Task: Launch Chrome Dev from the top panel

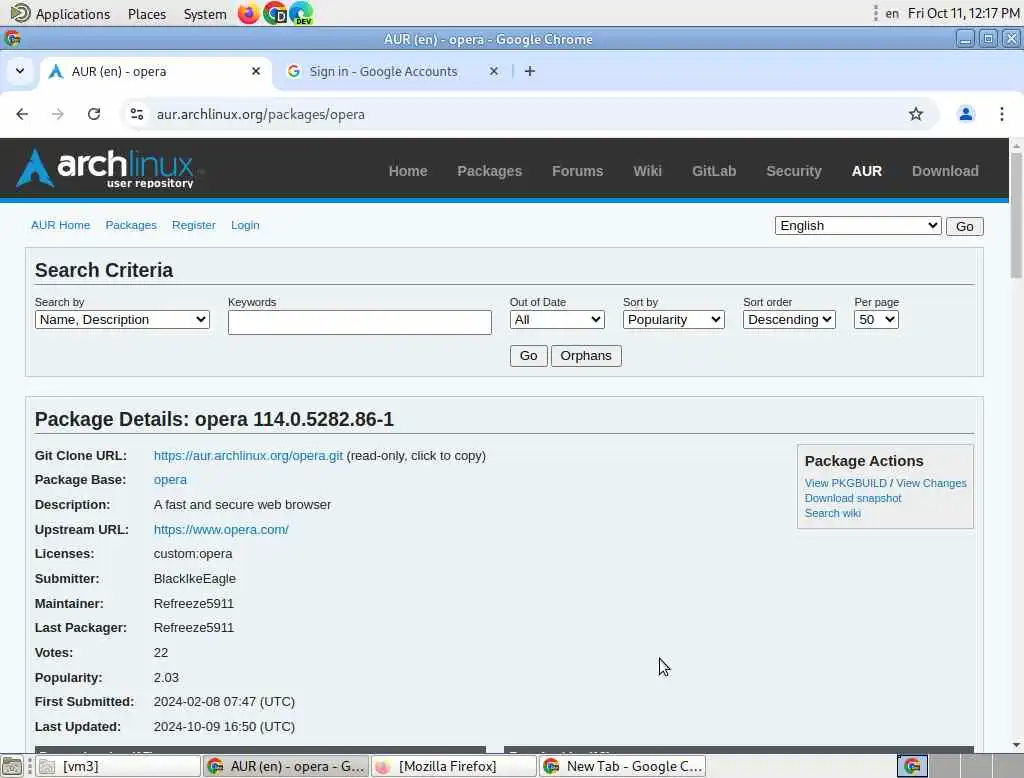Action: point(275,13)
